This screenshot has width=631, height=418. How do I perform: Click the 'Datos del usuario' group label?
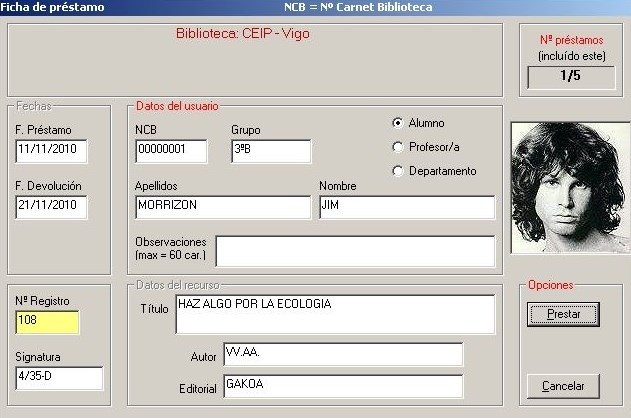177,106
